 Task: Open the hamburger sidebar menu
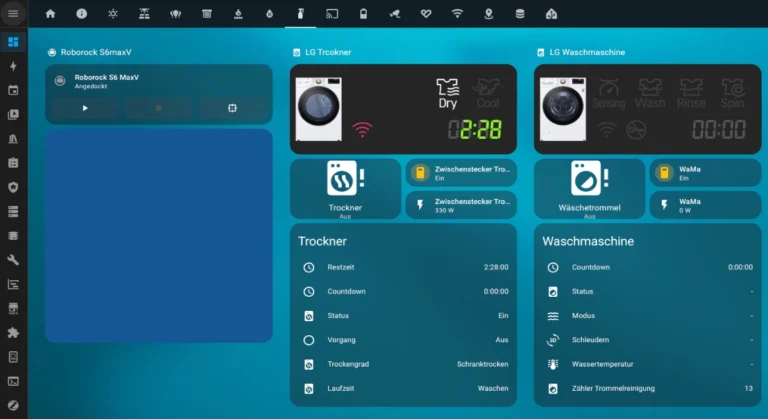(13, 14)
